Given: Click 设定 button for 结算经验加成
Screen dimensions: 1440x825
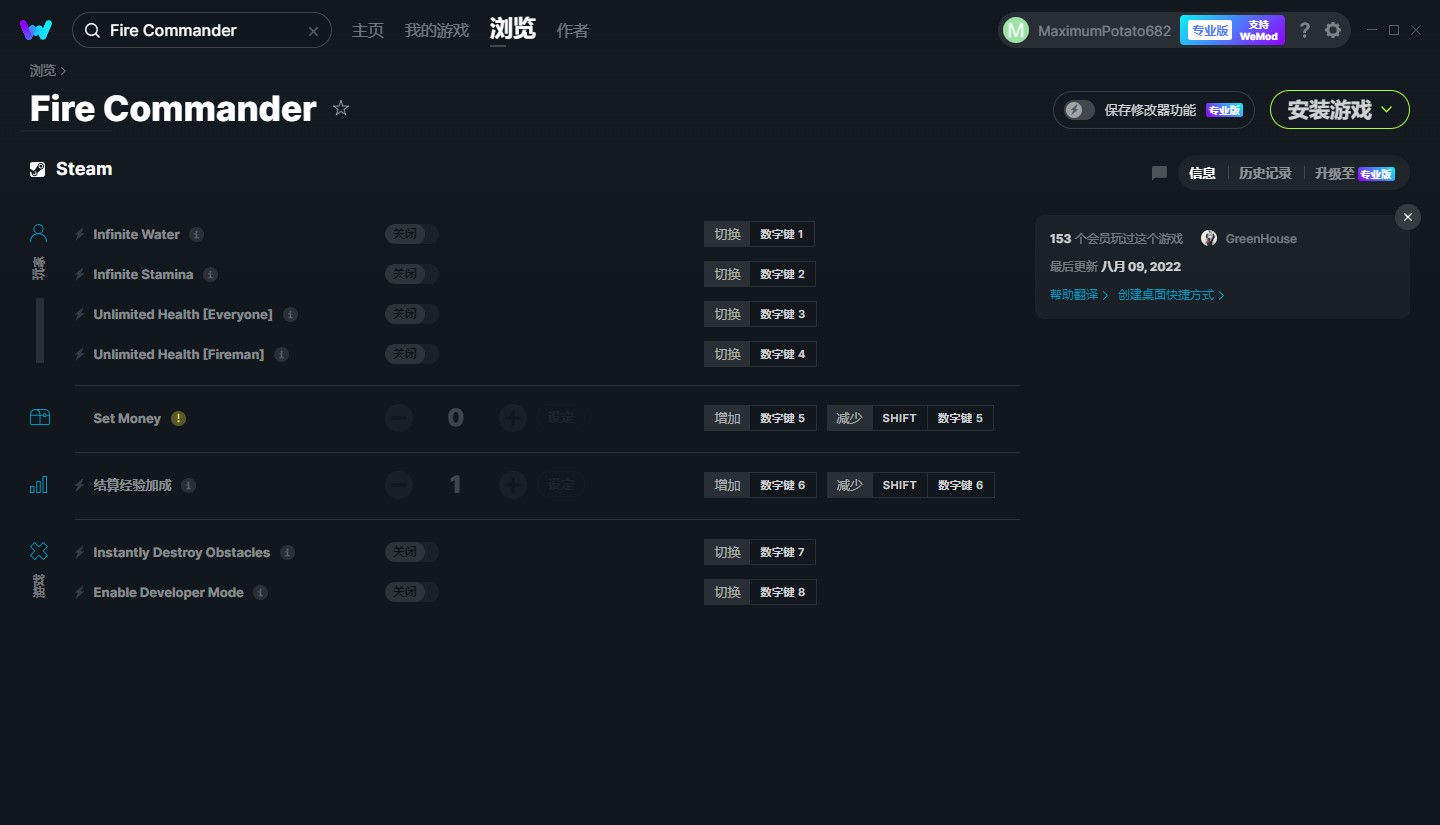Looking at the screenshot, I should 561,485.
